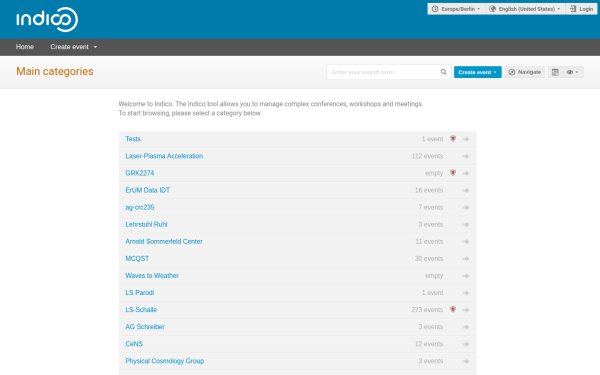Click the search magnifier icon
The height and width of the screenshot is (375, 600).
[443, 72]
